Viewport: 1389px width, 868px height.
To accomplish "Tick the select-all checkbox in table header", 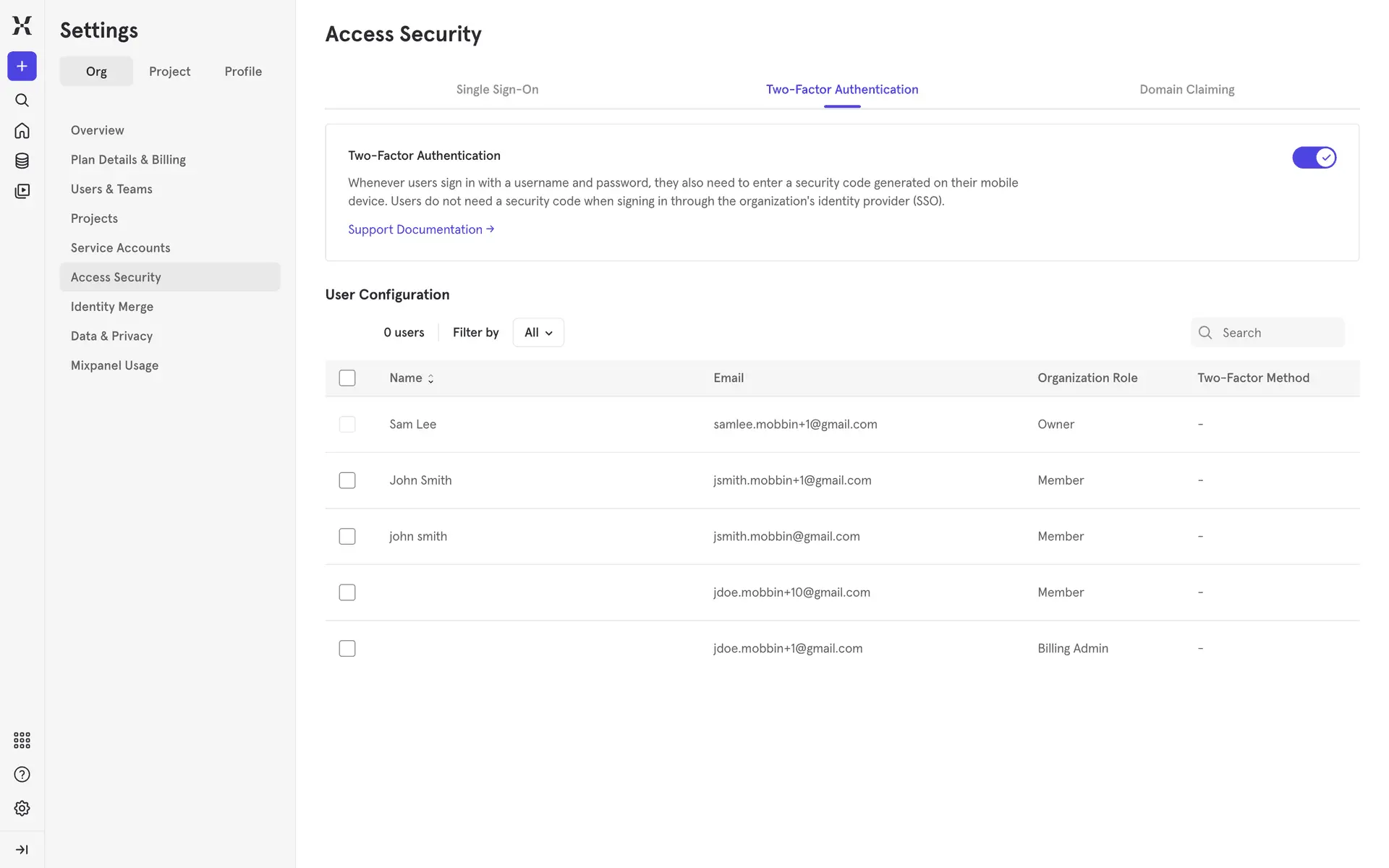I will coord(347,378).
